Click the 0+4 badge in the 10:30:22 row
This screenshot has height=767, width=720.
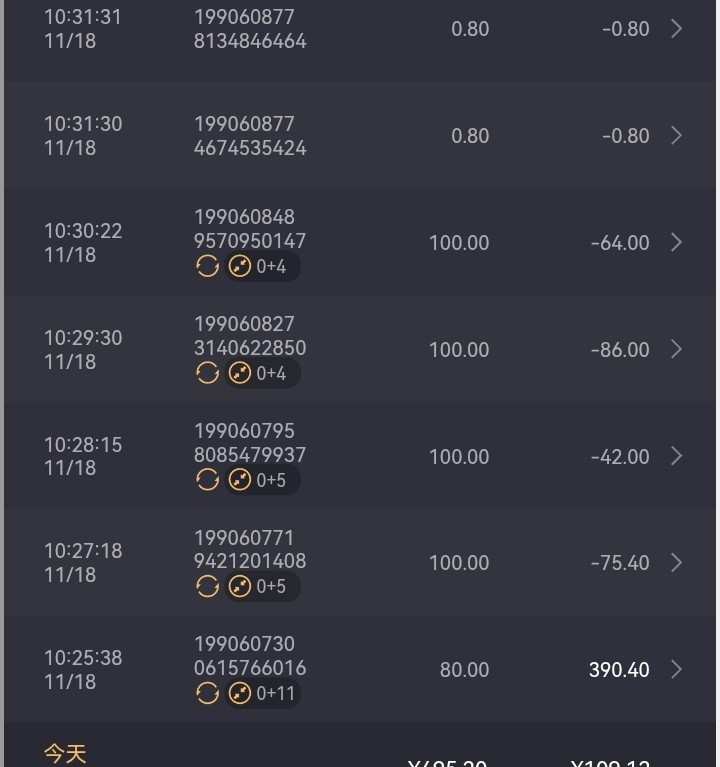tap(262, 267)
